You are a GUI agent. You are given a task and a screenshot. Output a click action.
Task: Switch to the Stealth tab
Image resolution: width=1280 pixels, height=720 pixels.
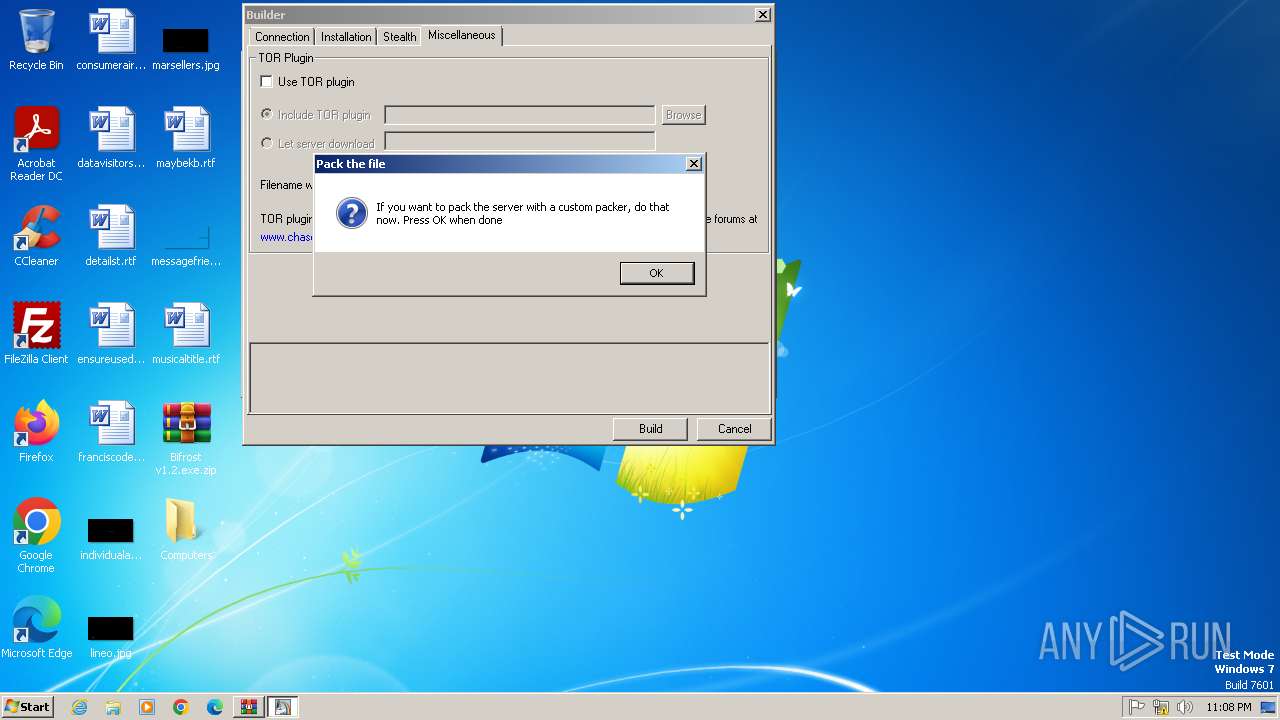(399, 37)
